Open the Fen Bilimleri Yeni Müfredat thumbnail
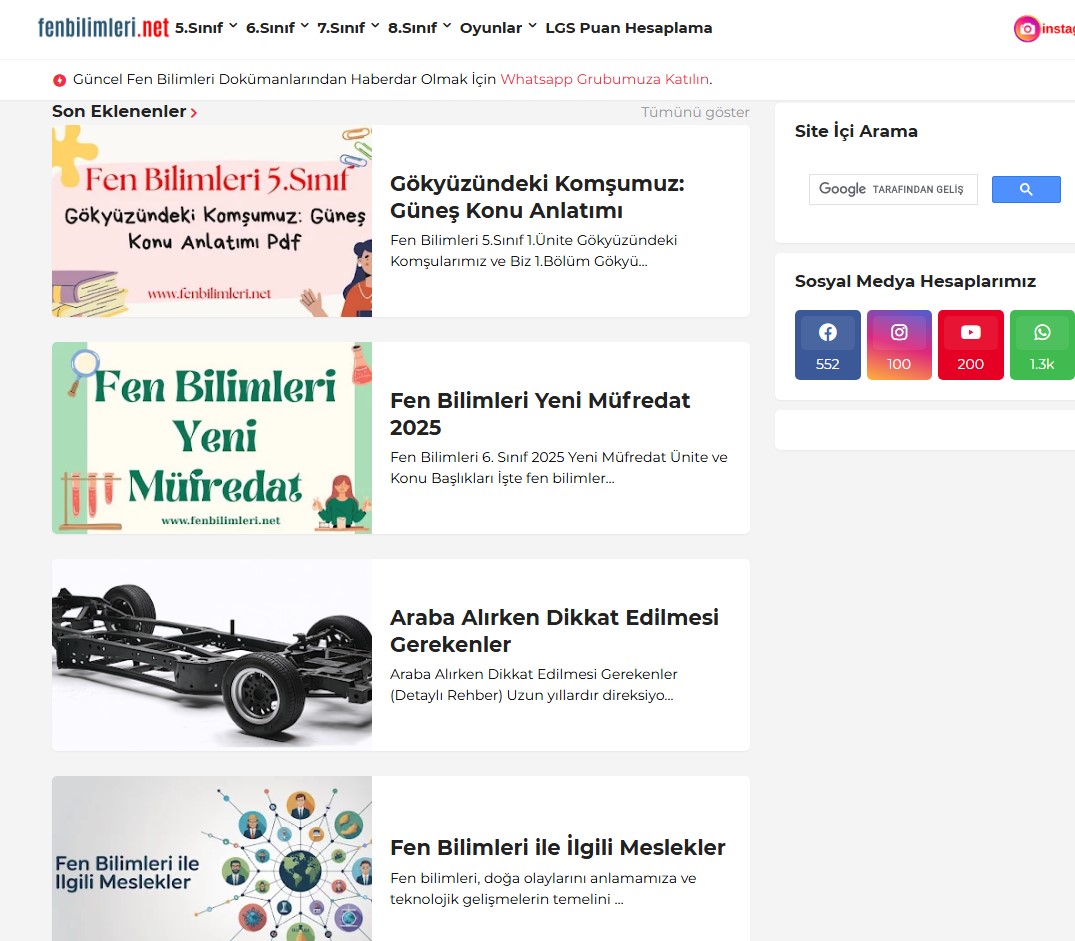Viewport: 1075px width, 941px height. tap(212, 438)
